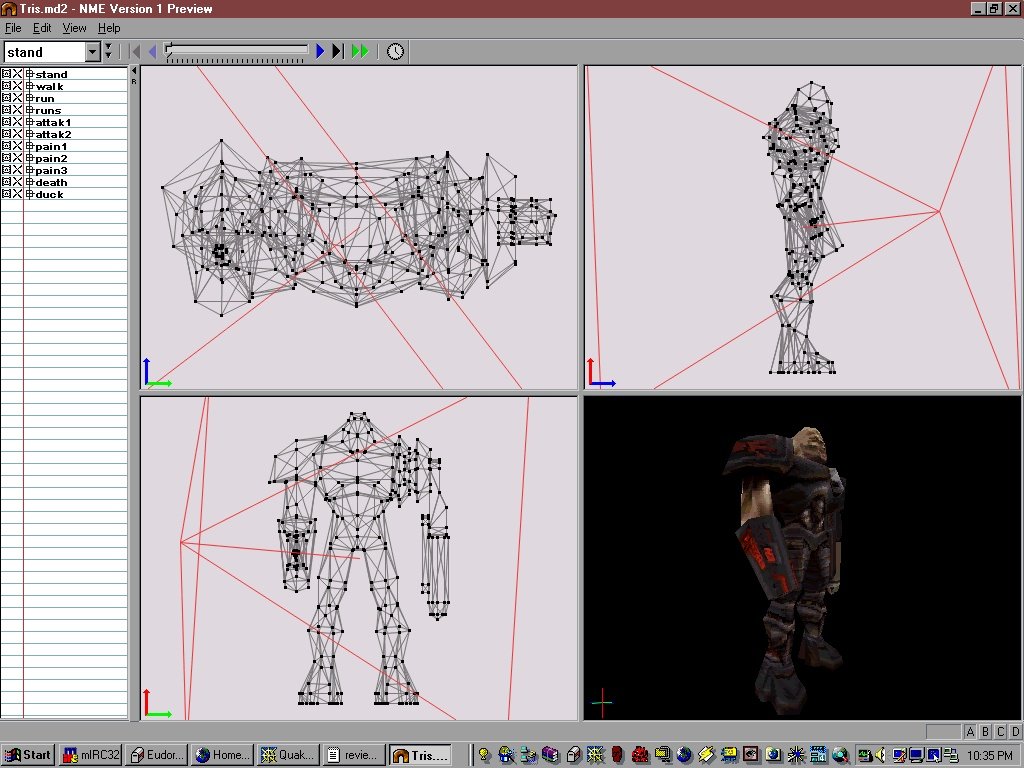Image resolution: width=1024 pixels, height=768 pixels.
Task: Select the 'pain3' animation name
Action: [51, 170]
